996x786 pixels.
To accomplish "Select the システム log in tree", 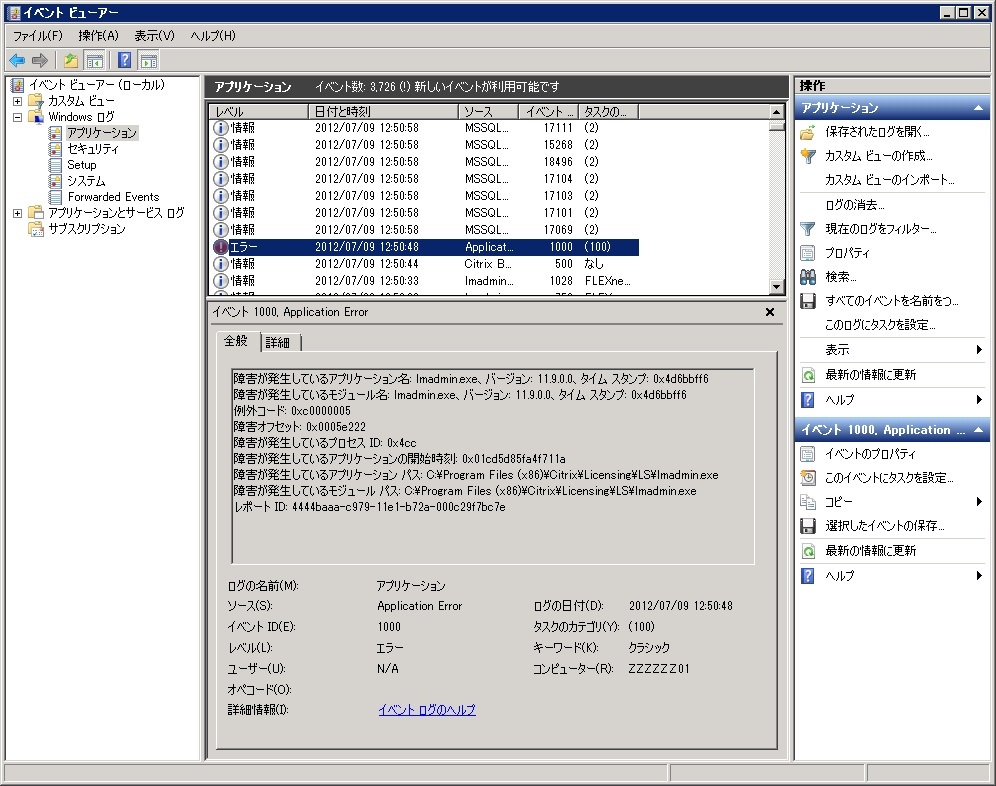I will click(86, 181).
